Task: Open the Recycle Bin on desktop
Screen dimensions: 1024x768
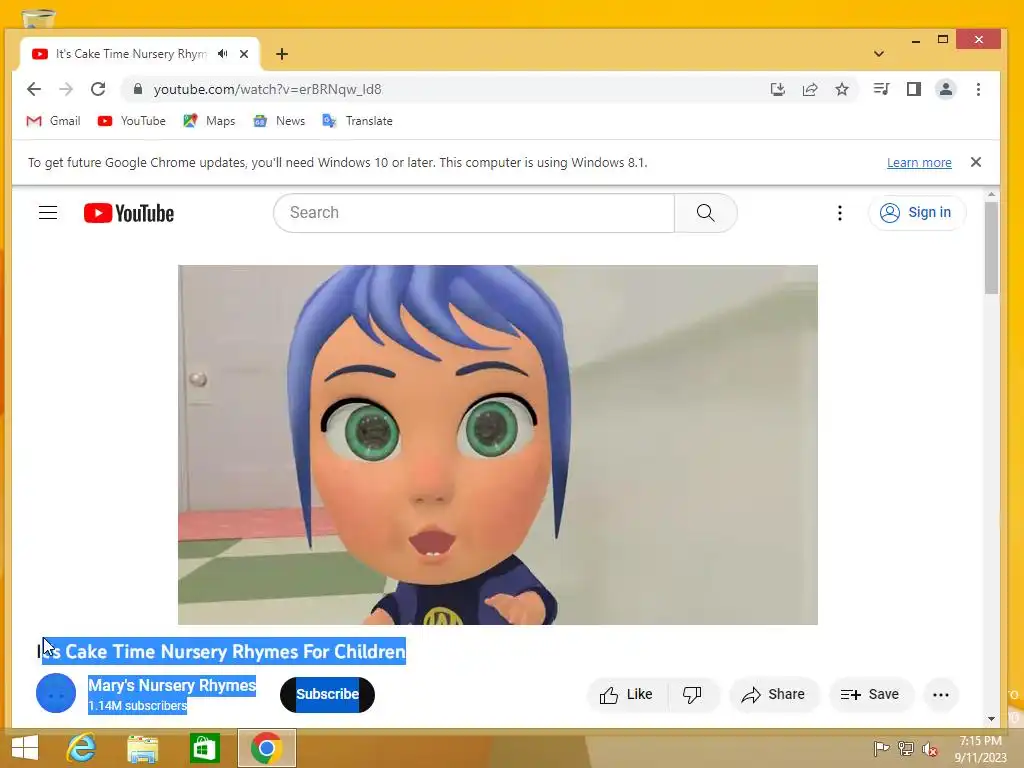Action: [x=38, y=18]
